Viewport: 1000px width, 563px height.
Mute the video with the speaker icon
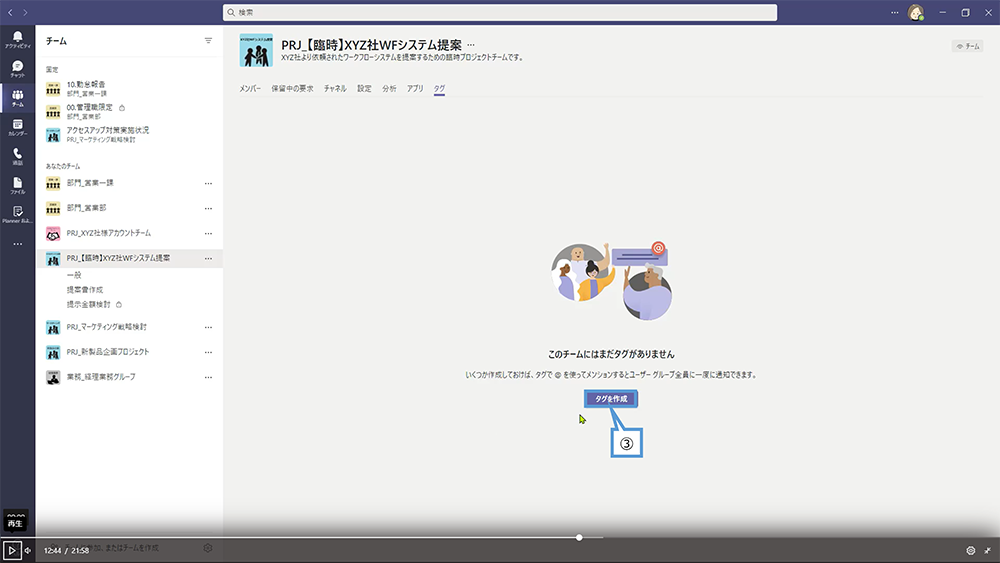tap(27, 550)
